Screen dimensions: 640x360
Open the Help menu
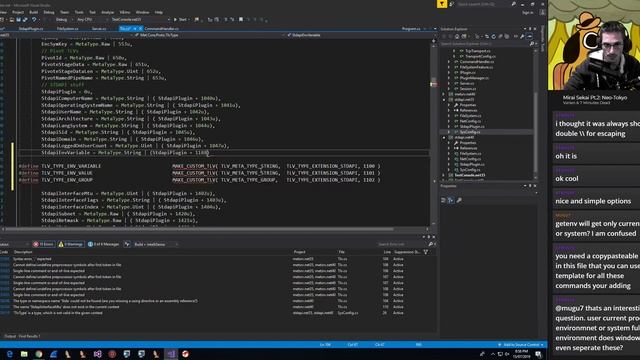pyautogui.click(x=159, y=12)
